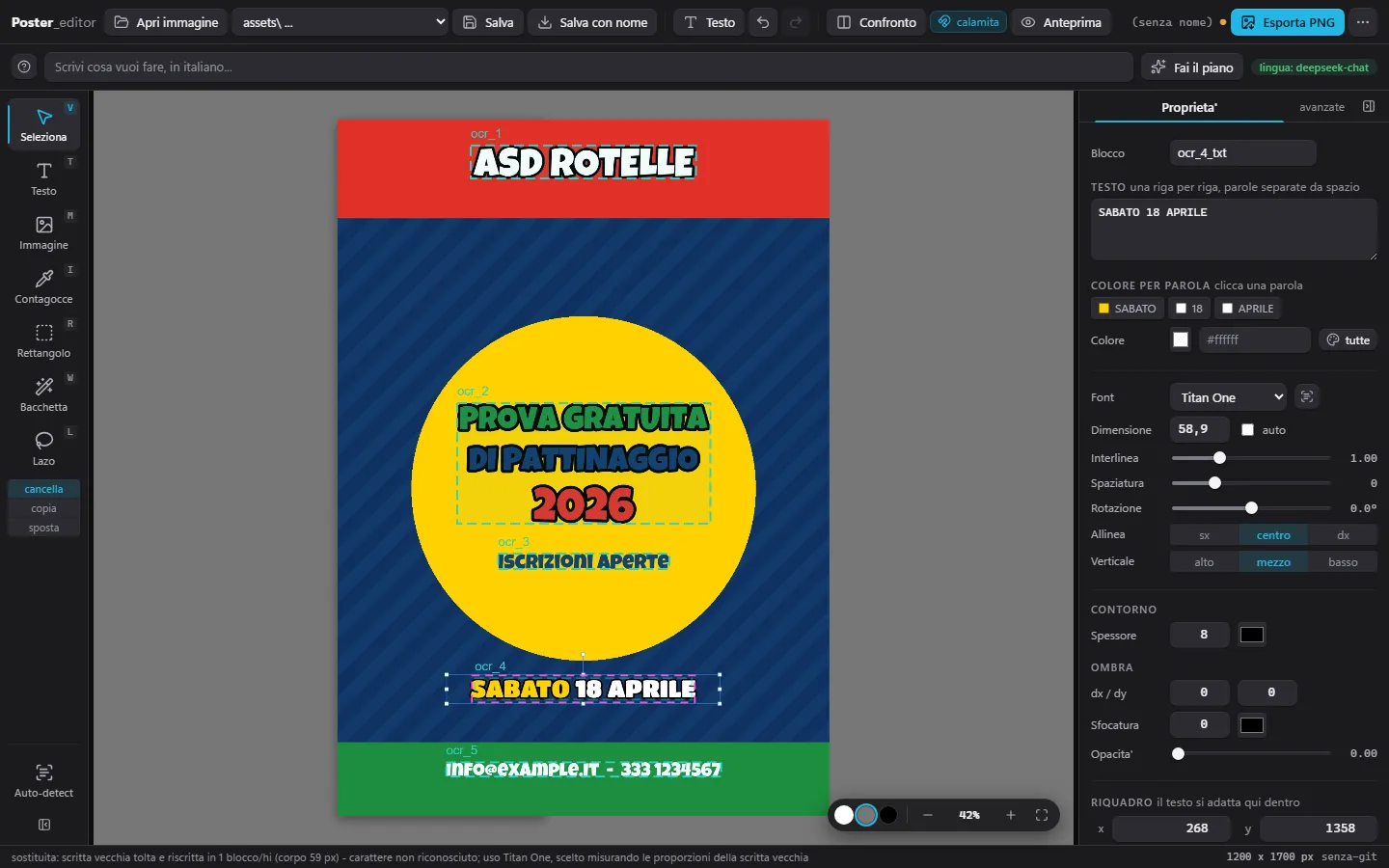Toggle the calamita snap button

pos(968,22)
